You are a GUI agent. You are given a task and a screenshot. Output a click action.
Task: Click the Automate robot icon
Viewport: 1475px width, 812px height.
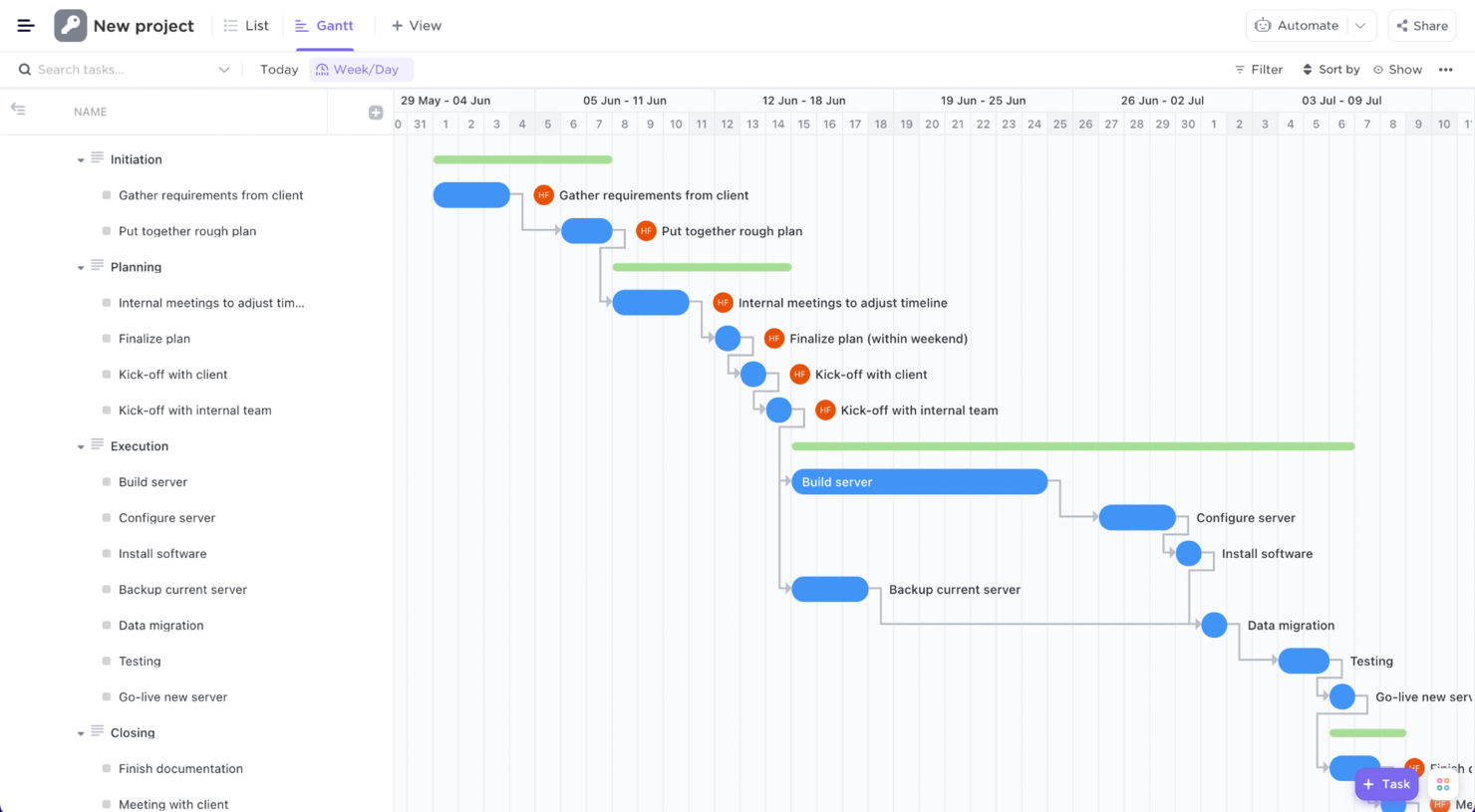[1263, 26]
